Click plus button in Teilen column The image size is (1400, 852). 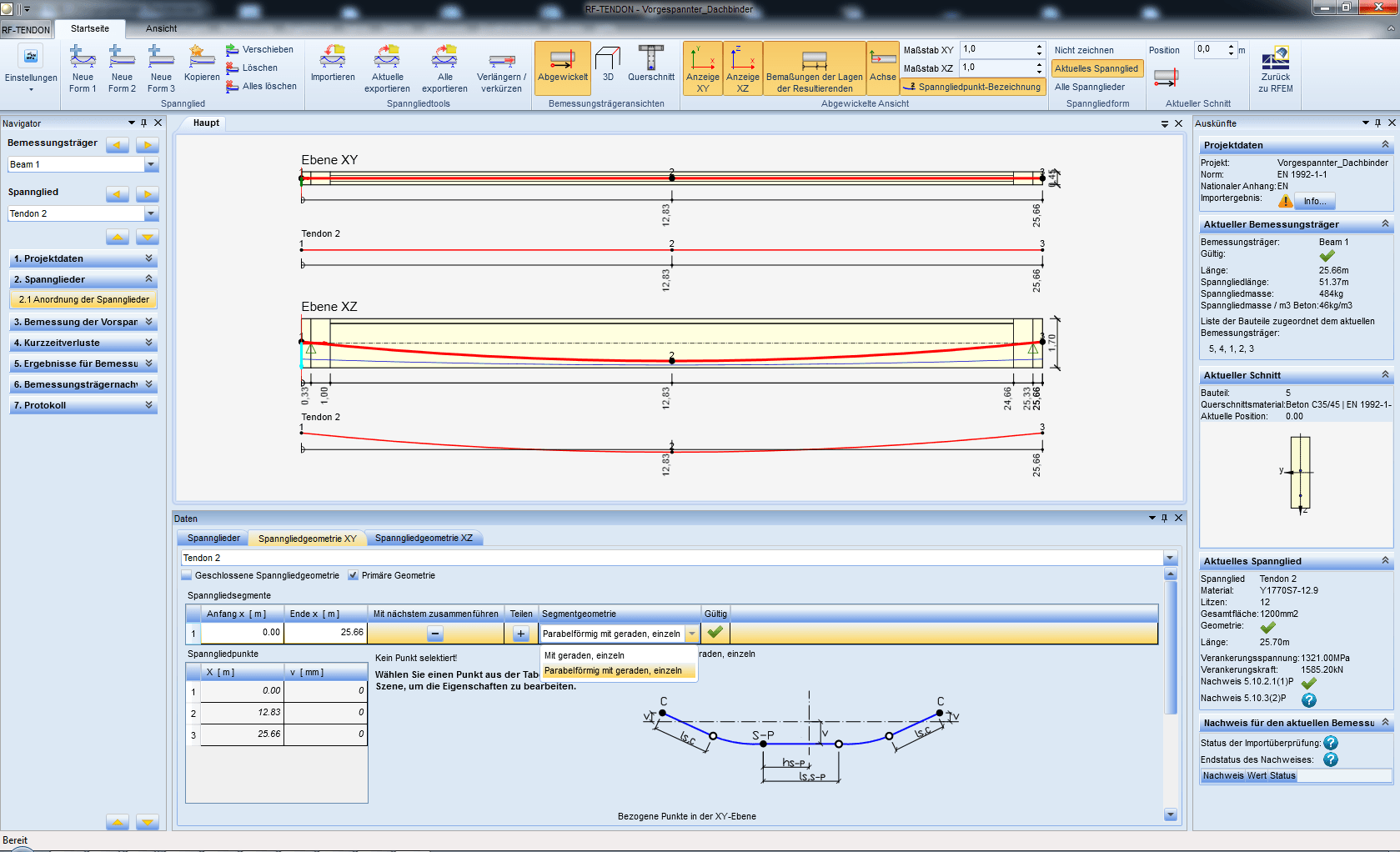click(x=521, y=634)
